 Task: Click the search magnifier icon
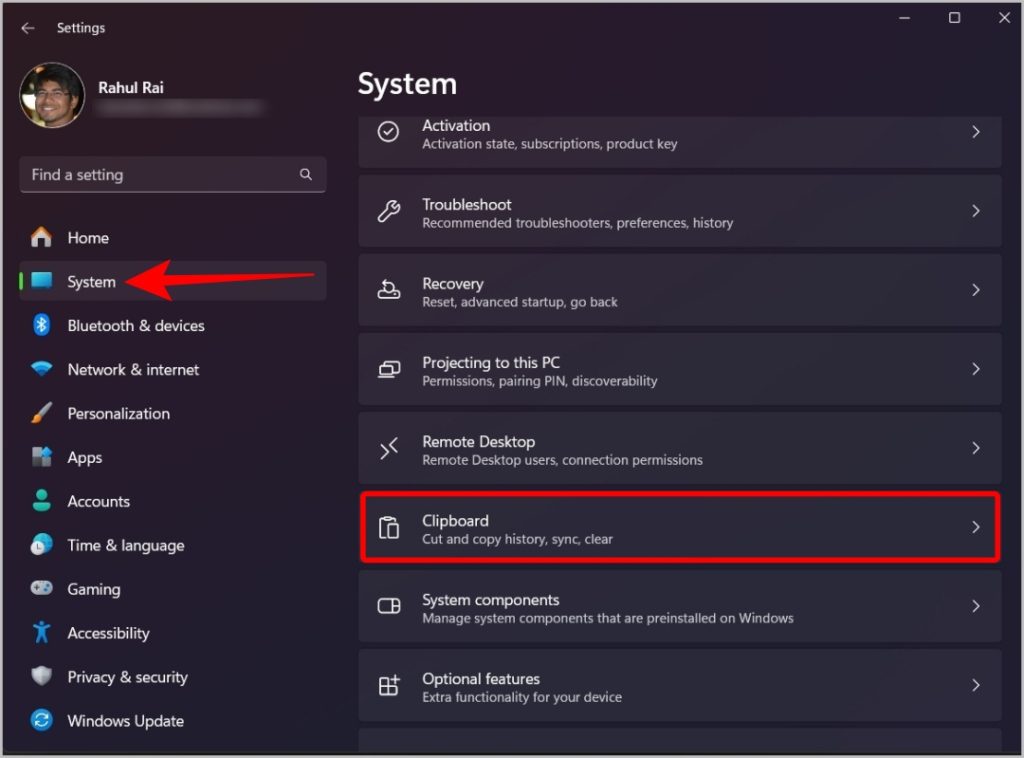(x=306, y=174)
